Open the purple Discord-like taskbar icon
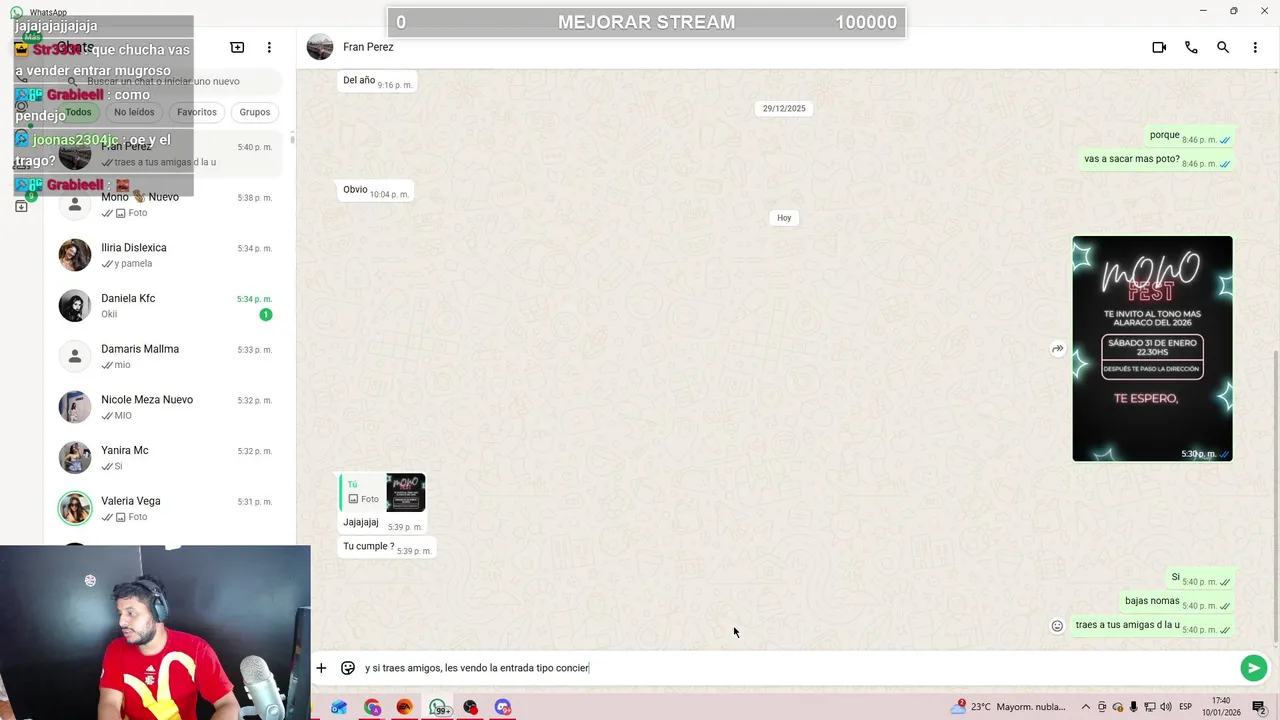Image resolution: width=1280 pixels, height=720 pixels. click(503, 707)
